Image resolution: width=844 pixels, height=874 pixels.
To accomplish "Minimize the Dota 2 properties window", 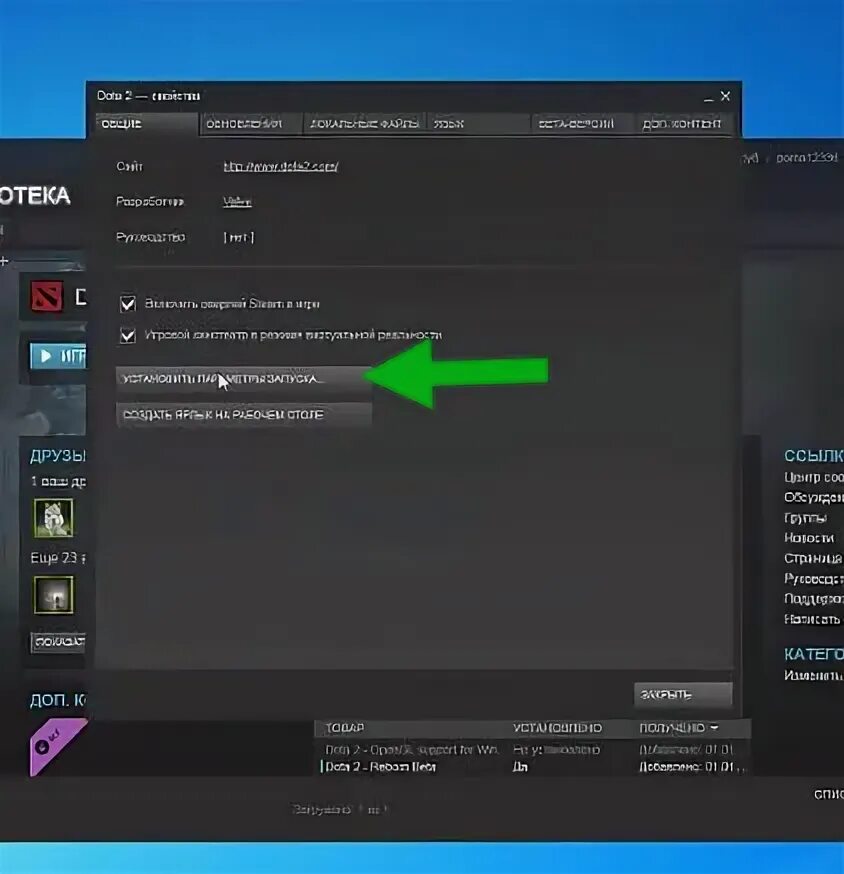I will [x=708, y=98].
